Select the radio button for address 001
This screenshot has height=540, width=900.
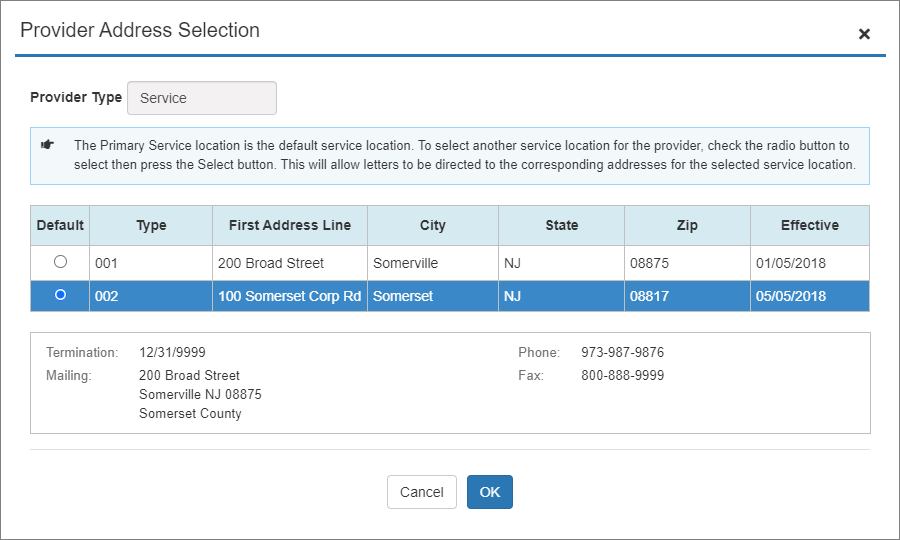click(60, 262)
